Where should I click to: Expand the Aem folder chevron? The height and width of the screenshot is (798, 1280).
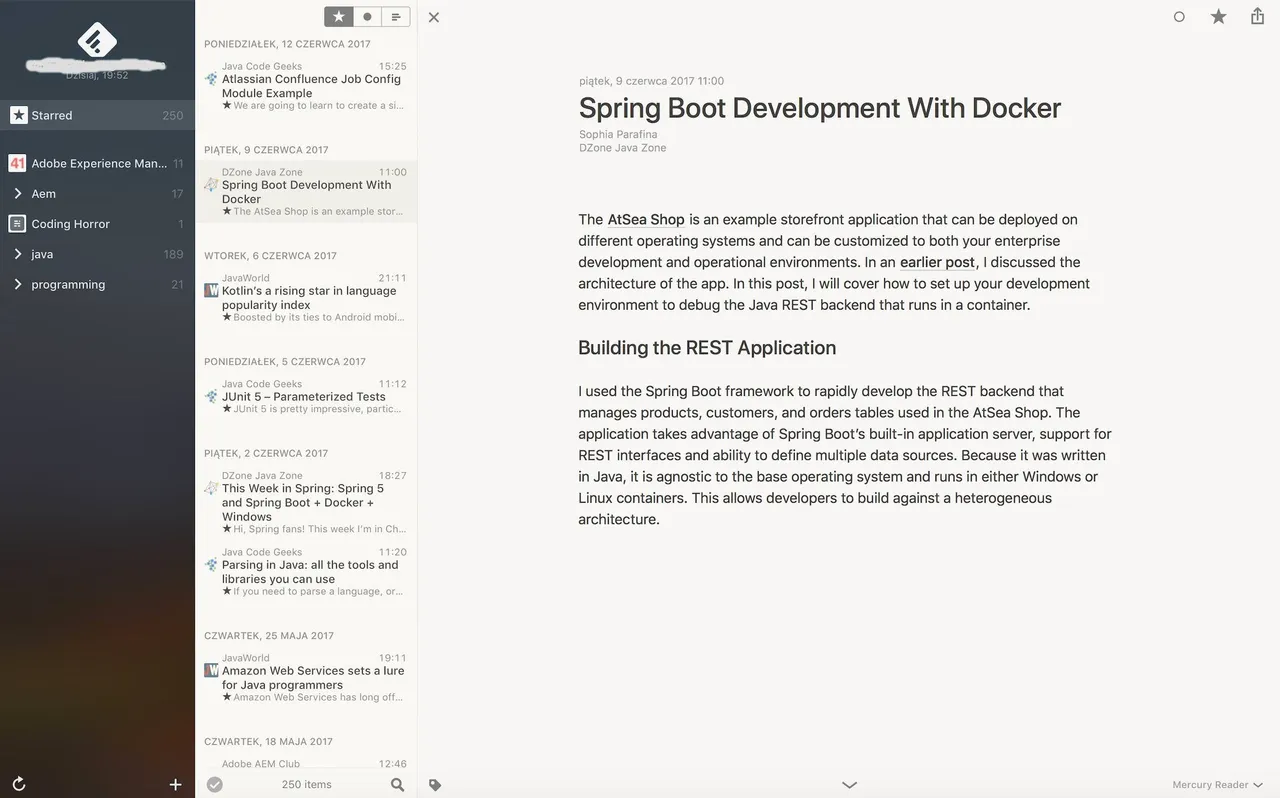(x=18, y=194)
